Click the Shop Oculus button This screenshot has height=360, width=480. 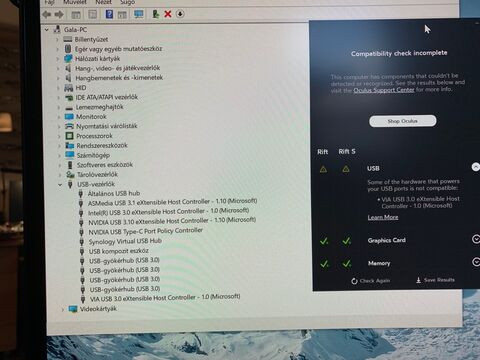(x=403, y=121)
